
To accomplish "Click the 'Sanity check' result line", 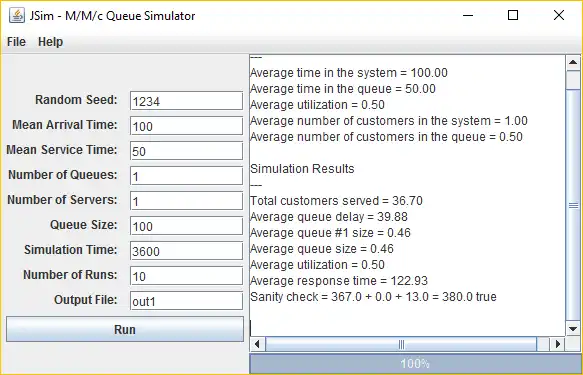I will click(x=373, y=297).
